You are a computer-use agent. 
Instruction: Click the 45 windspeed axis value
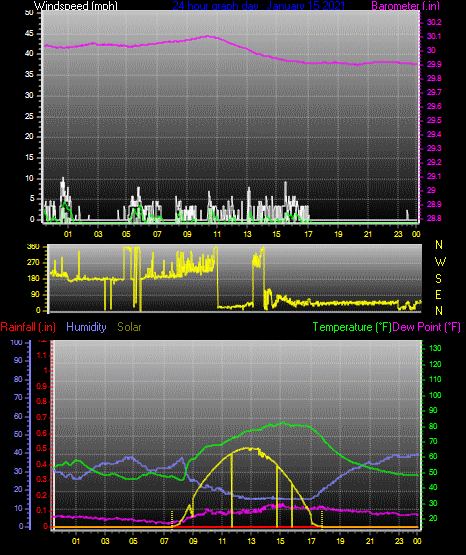[29, 34]
